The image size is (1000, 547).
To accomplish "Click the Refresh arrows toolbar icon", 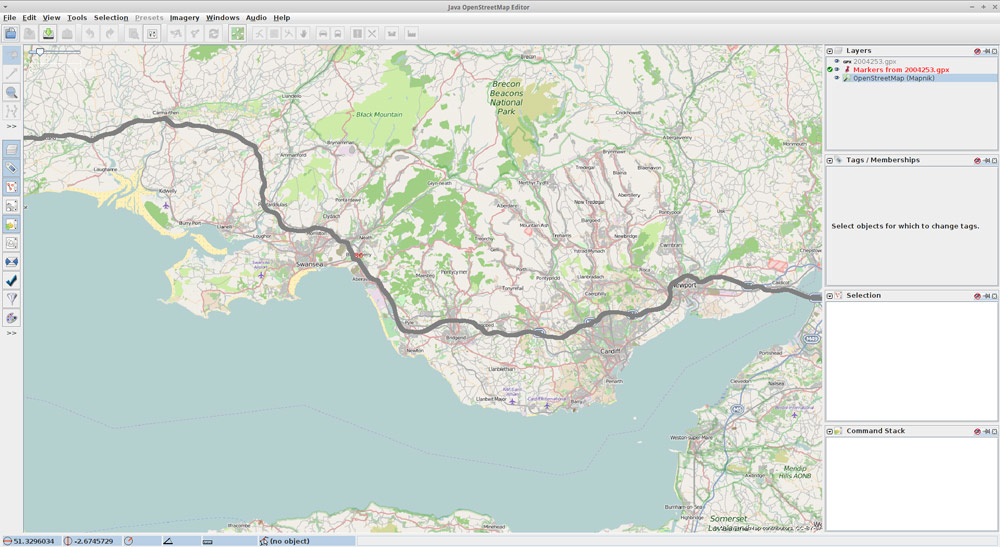I will [x=213, y=33].
